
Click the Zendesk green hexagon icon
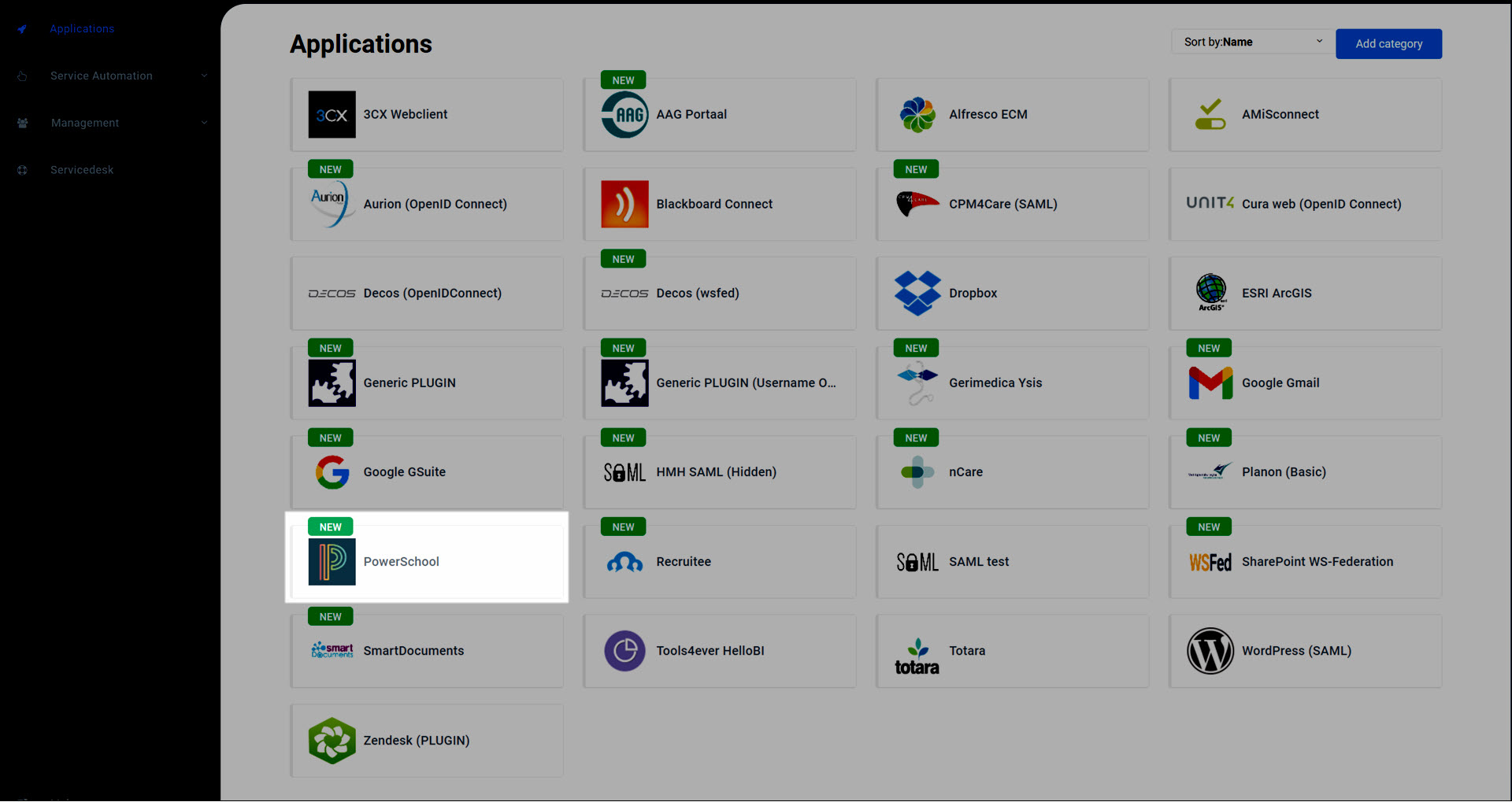point(332,741)
